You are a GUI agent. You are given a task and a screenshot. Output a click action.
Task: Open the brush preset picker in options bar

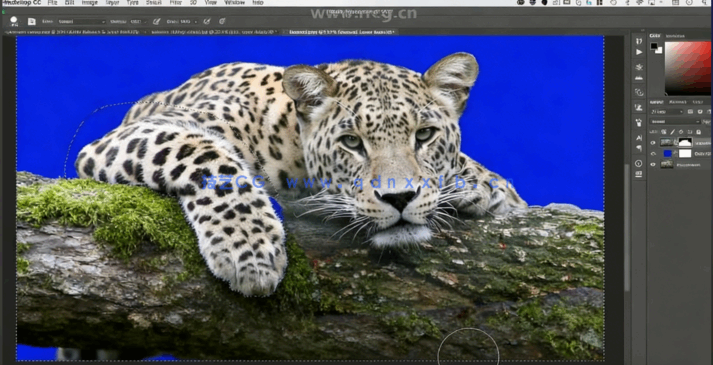[x=14, y=21]
